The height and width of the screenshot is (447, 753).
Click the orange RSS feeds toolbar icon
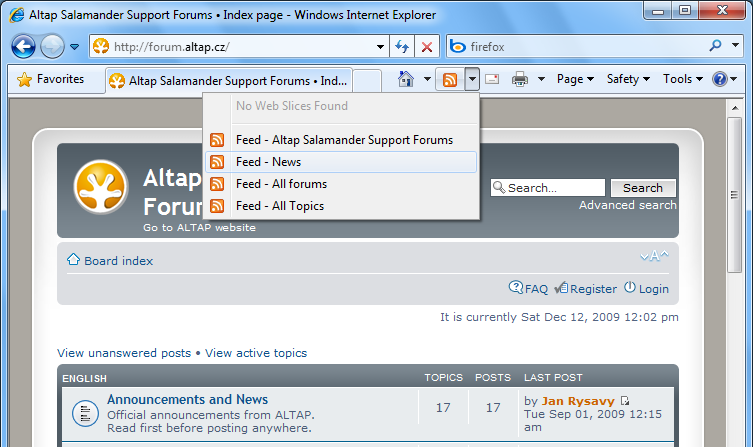tap(450, 79)
